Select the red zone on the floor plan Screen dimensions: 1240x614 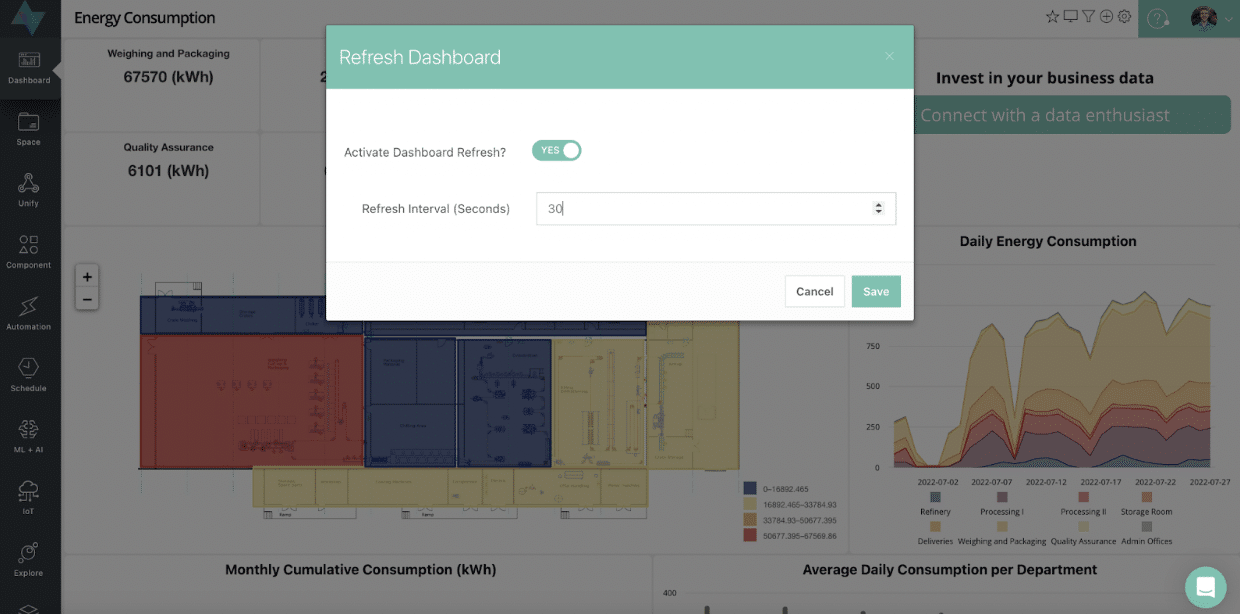pos(251,400)
